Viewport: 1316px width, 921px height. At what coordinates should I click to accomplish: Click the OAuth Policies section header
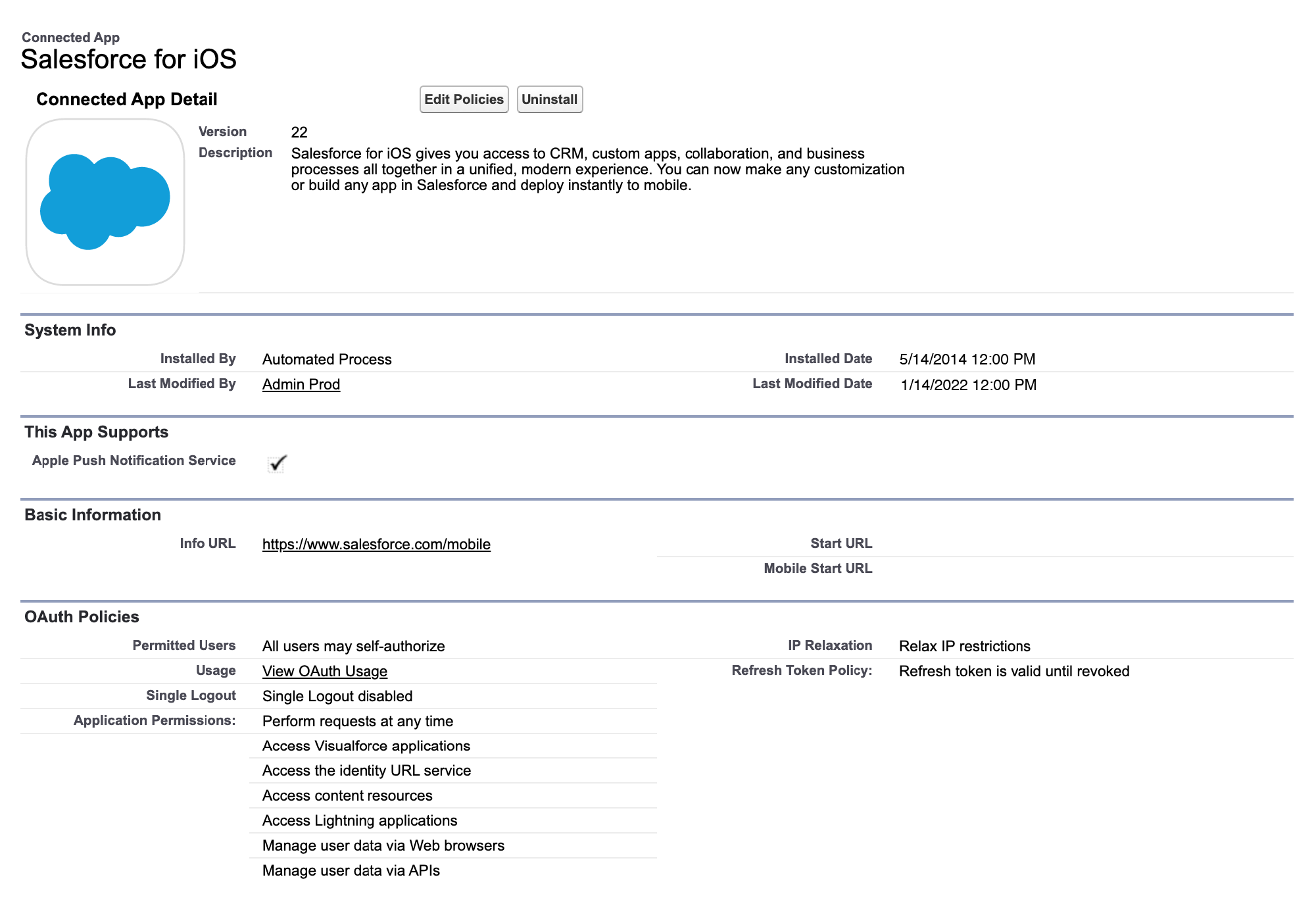(82, 617)
